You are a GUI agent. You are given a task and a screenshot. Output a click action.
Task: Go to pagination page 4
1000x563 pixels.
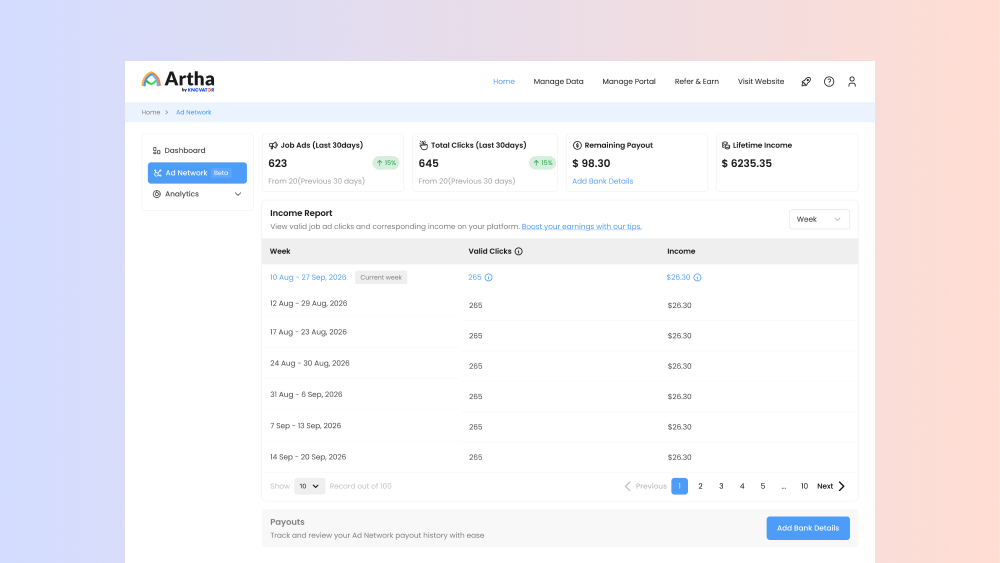(x=742, y=486)
